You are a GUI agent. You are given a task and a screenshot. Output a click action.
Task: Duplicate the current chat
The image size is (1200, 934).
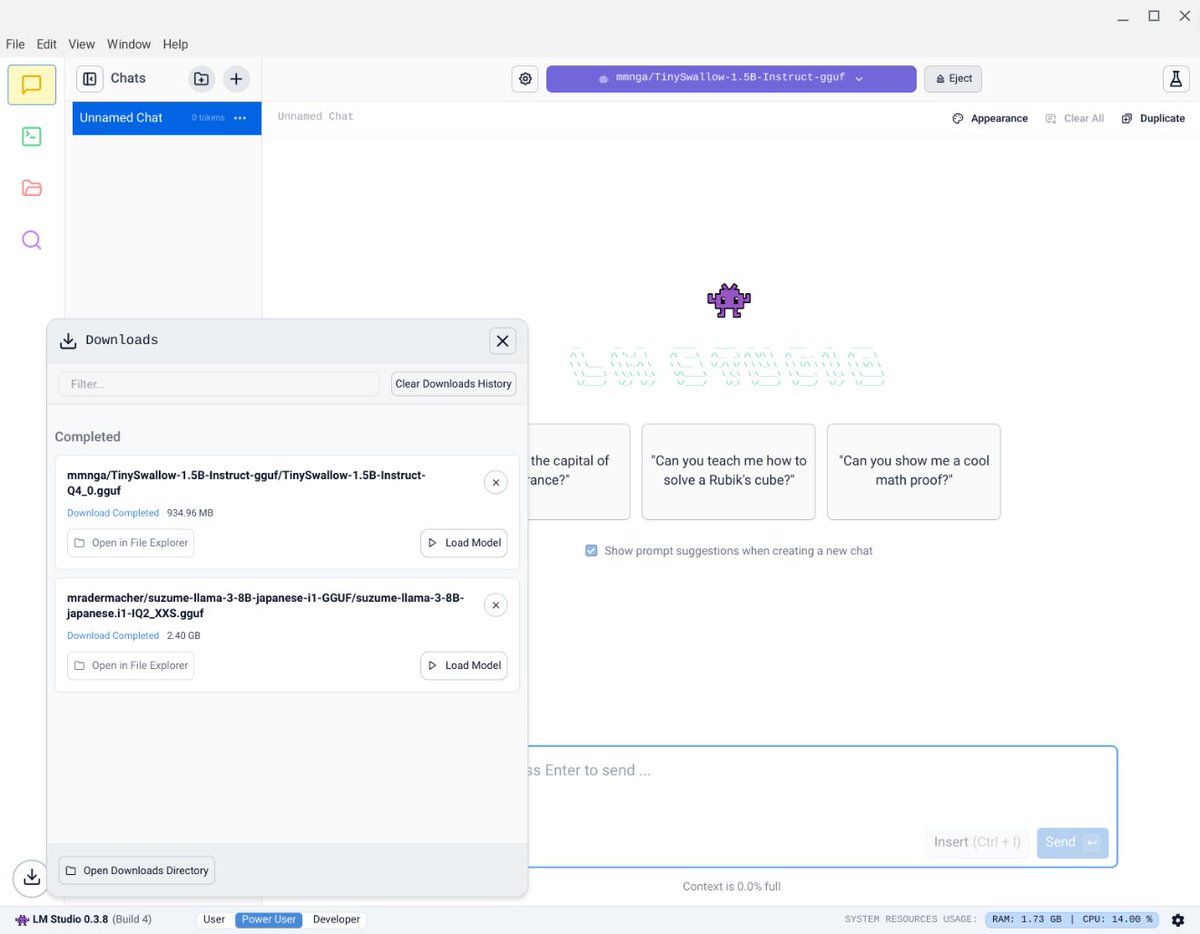[1153, 118]
